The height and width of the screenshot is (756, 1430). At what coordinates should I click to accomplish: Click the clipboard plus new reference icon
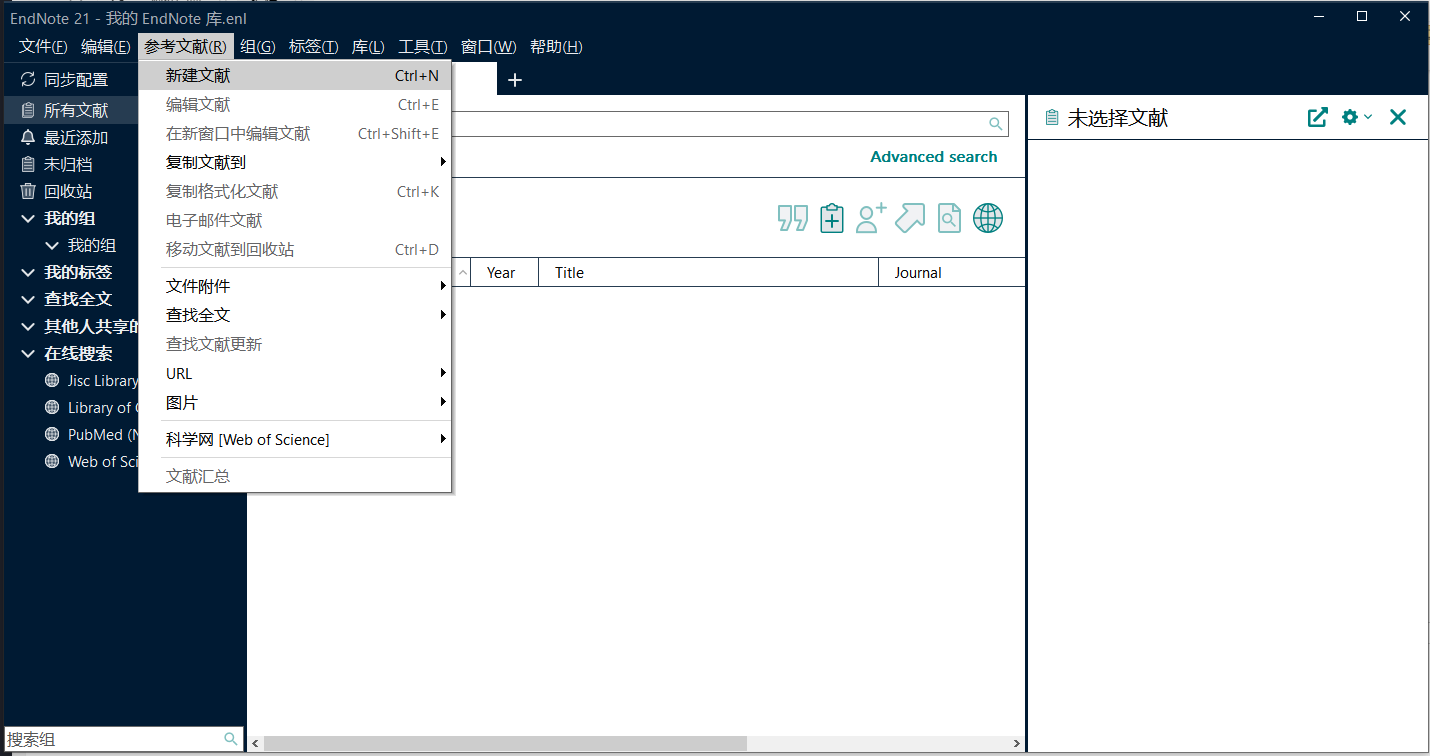[x=831, y=218]
